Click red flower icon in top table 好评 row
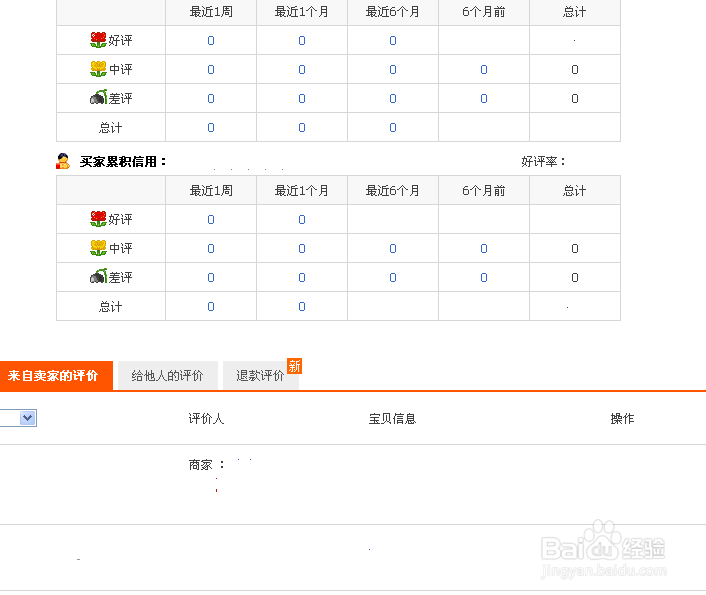This screenshot has height=595, width=706. point(98,40)
